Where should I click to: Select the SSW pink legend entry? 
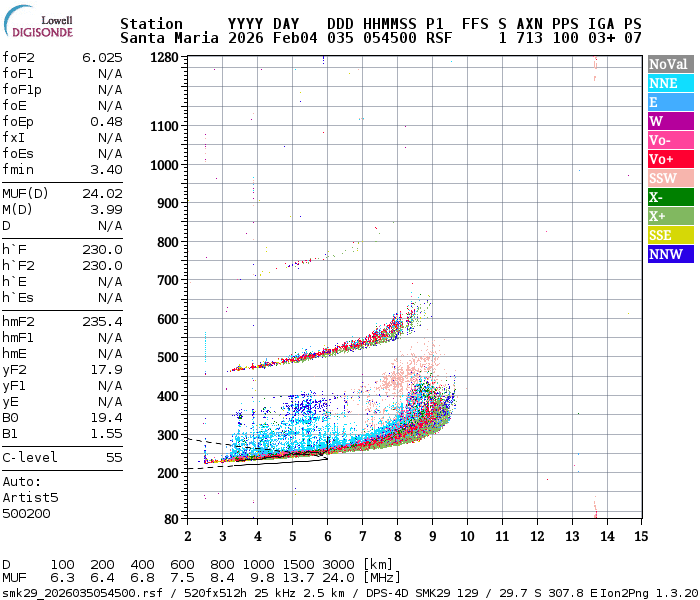670,178
